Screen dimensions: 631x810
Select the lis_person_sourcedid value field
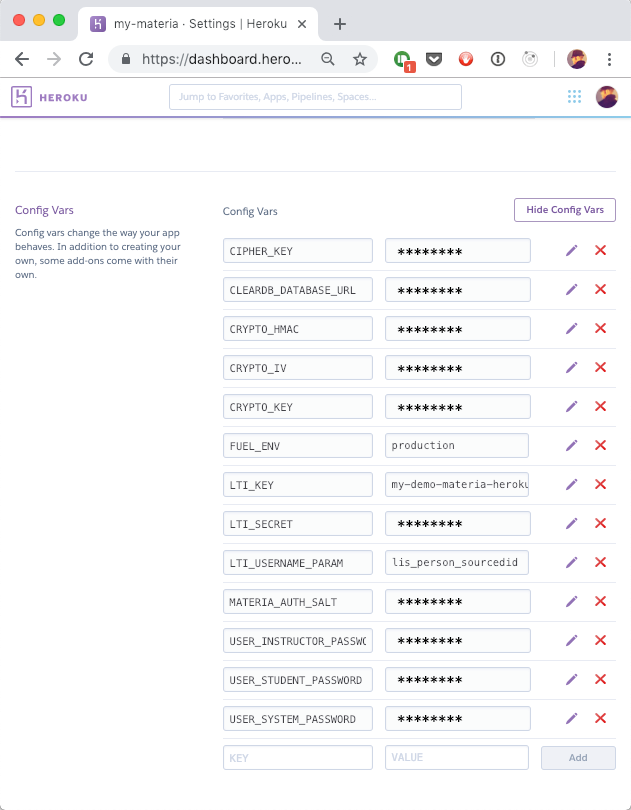pyautogui.click(x=457, y=563)
